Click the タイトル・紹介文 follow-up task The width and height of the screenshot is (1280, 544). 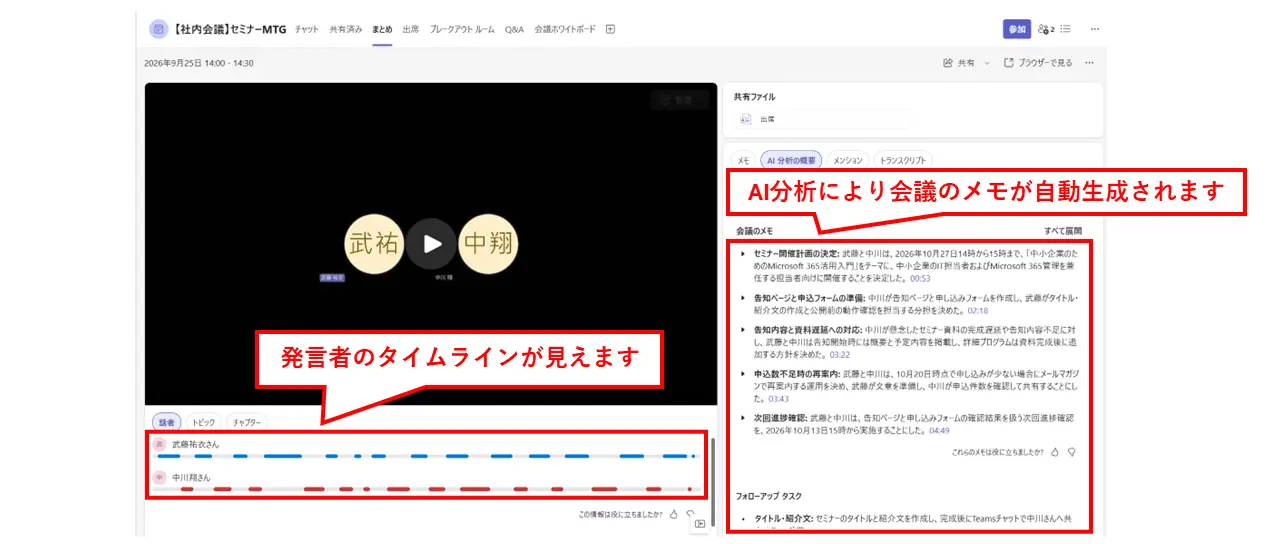pyautogui.click(x=913, y=520)
